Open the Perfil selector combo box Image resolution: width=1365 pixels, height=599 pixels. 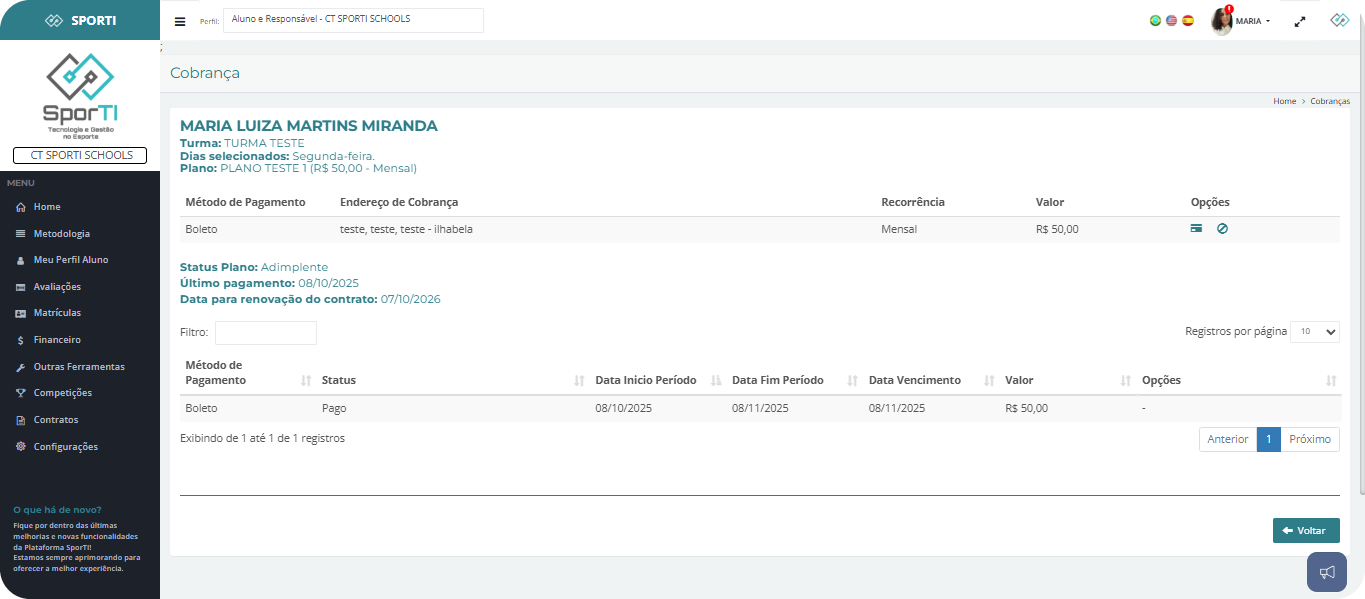(353, 20)
